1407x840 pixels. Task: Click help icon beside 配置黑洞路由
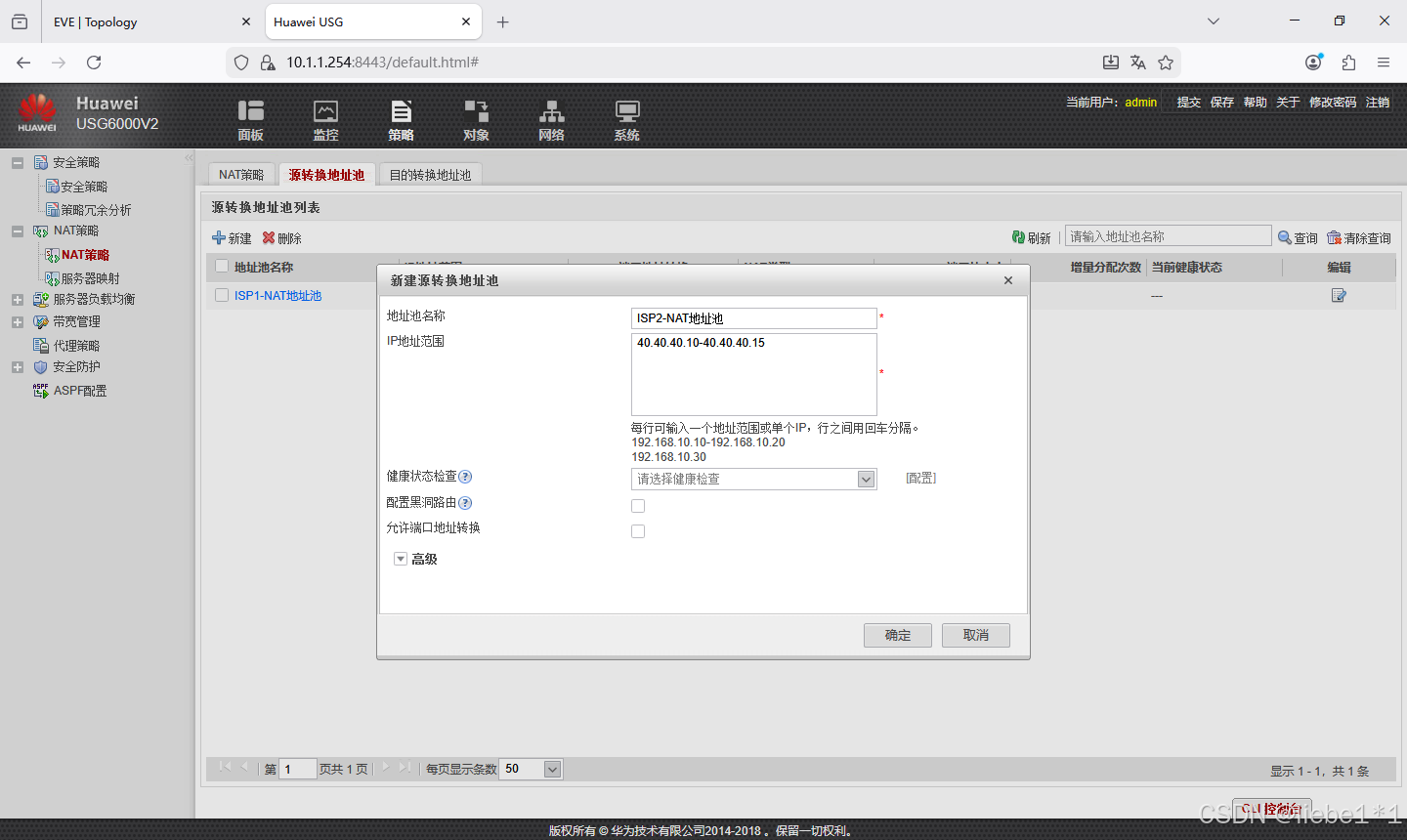pos(465,503)
